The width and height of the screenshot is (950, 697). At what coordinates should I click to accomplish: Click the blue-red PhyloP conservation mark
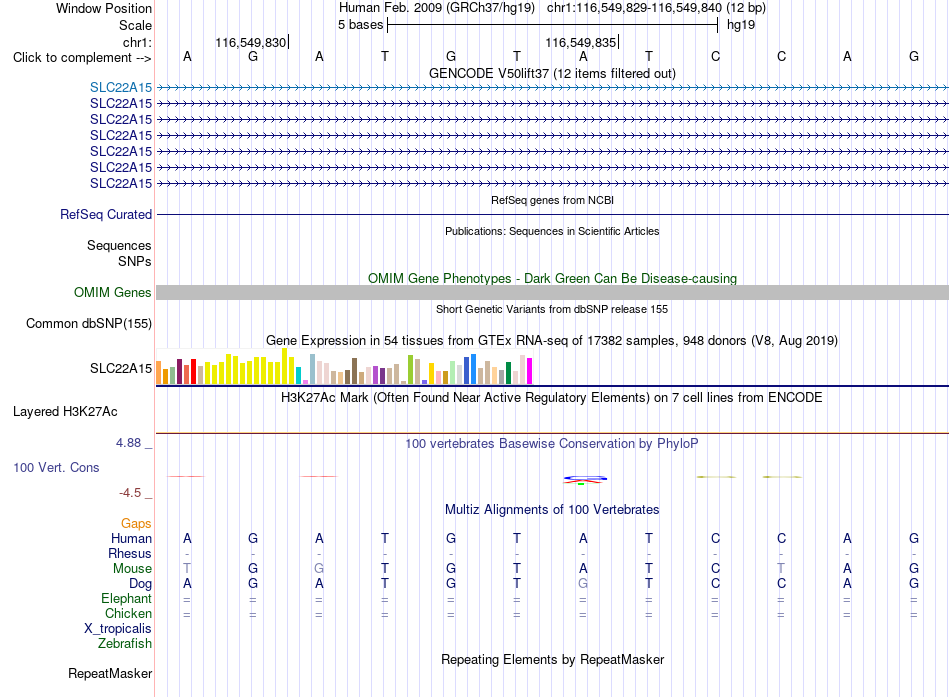click(x=585, y=480)
